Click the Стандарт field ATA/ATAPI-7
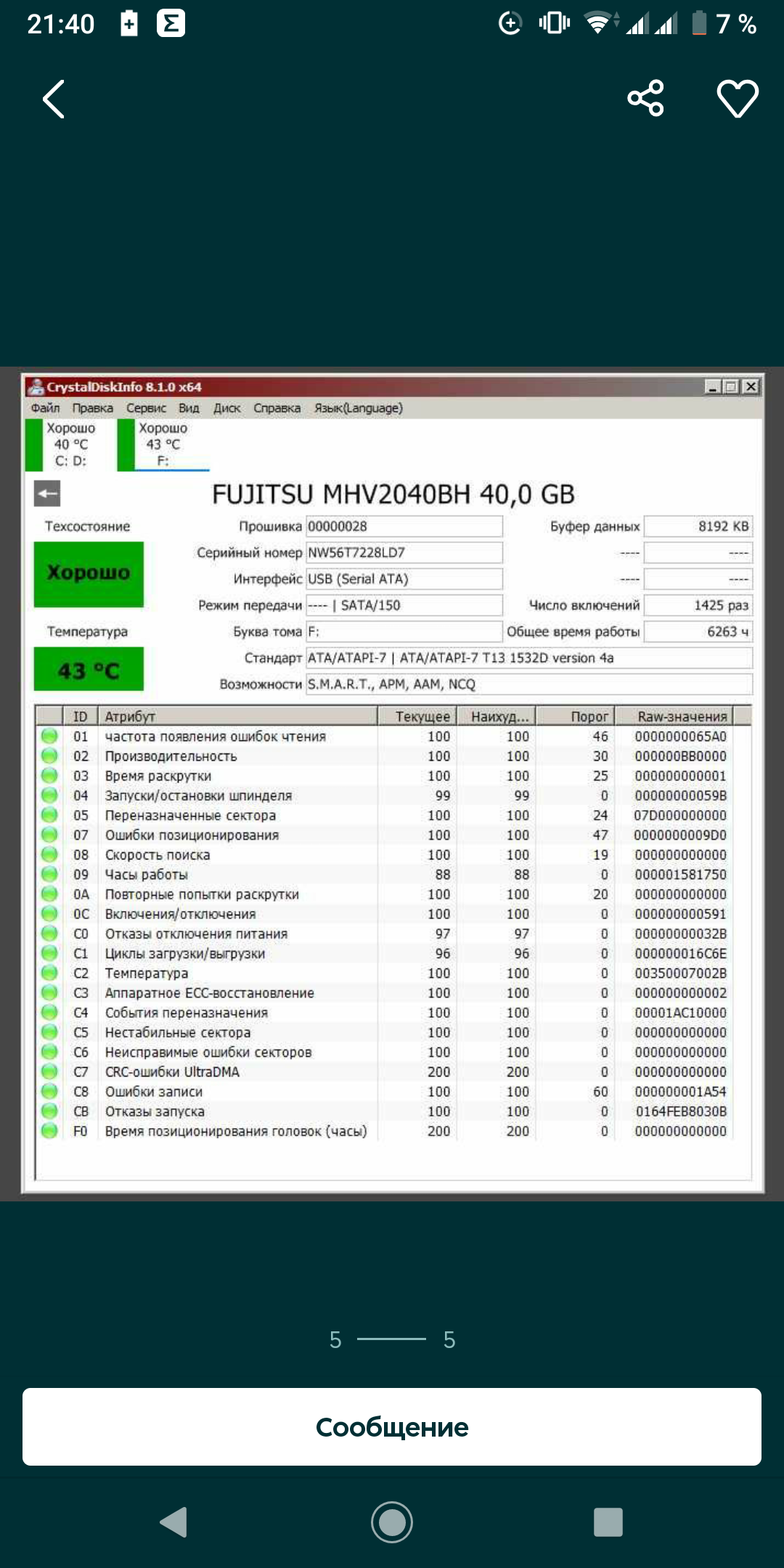This screenshot has height=1568, width=784. tap(529, 658)
